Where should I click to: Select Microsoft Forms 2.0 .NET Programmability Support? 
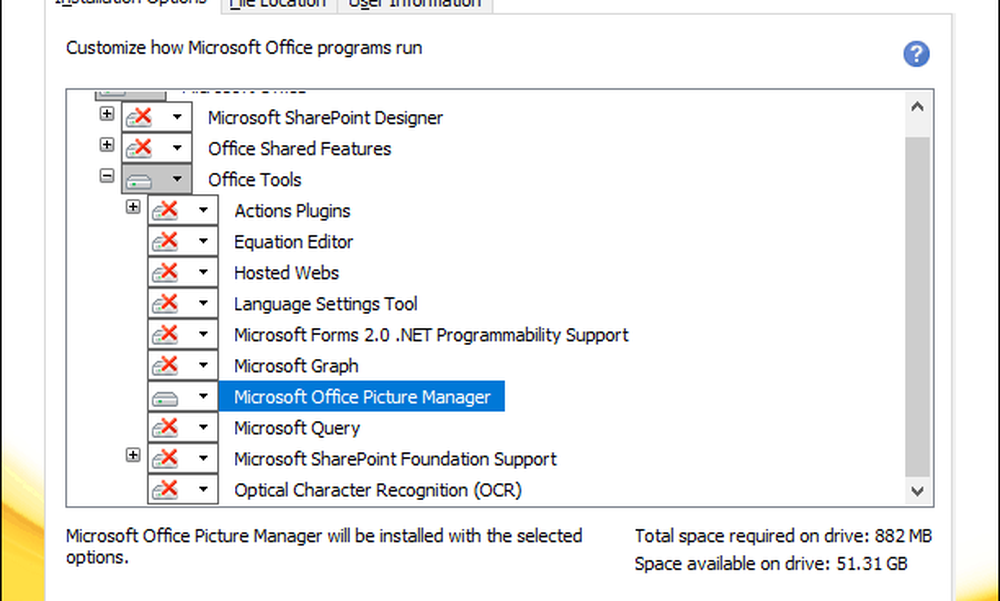pyautogui.click(x=431, y=335)
